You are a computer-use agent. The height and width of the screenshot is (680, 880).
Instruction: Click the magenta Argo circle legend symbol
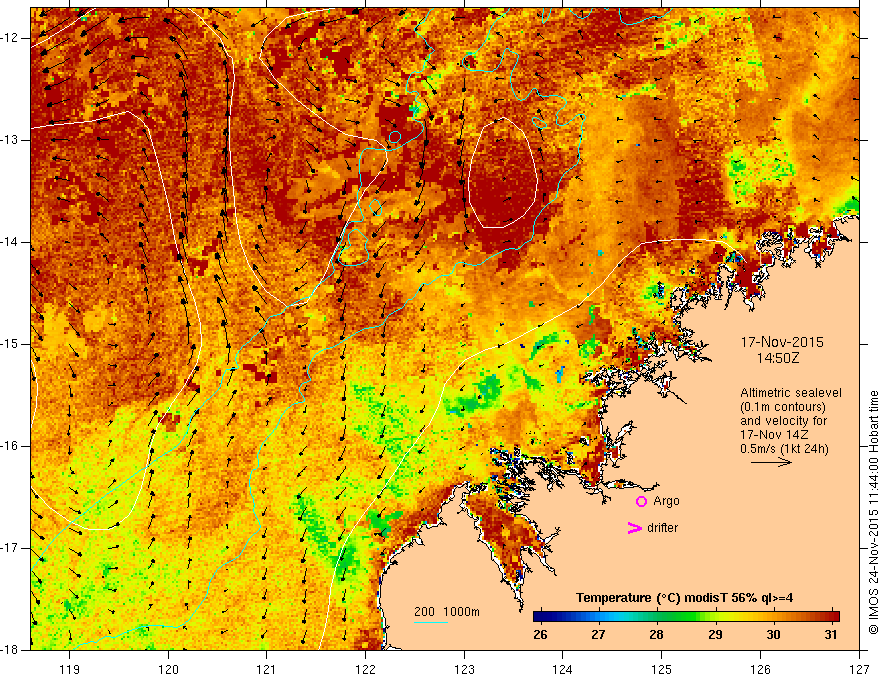pyautogui.click(x=641, y=501)
